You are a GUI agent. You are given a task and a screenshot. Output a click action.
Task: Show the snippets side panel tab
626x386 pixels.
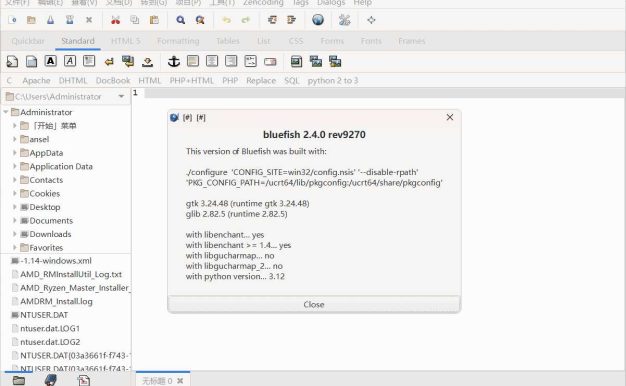(83, 380)
